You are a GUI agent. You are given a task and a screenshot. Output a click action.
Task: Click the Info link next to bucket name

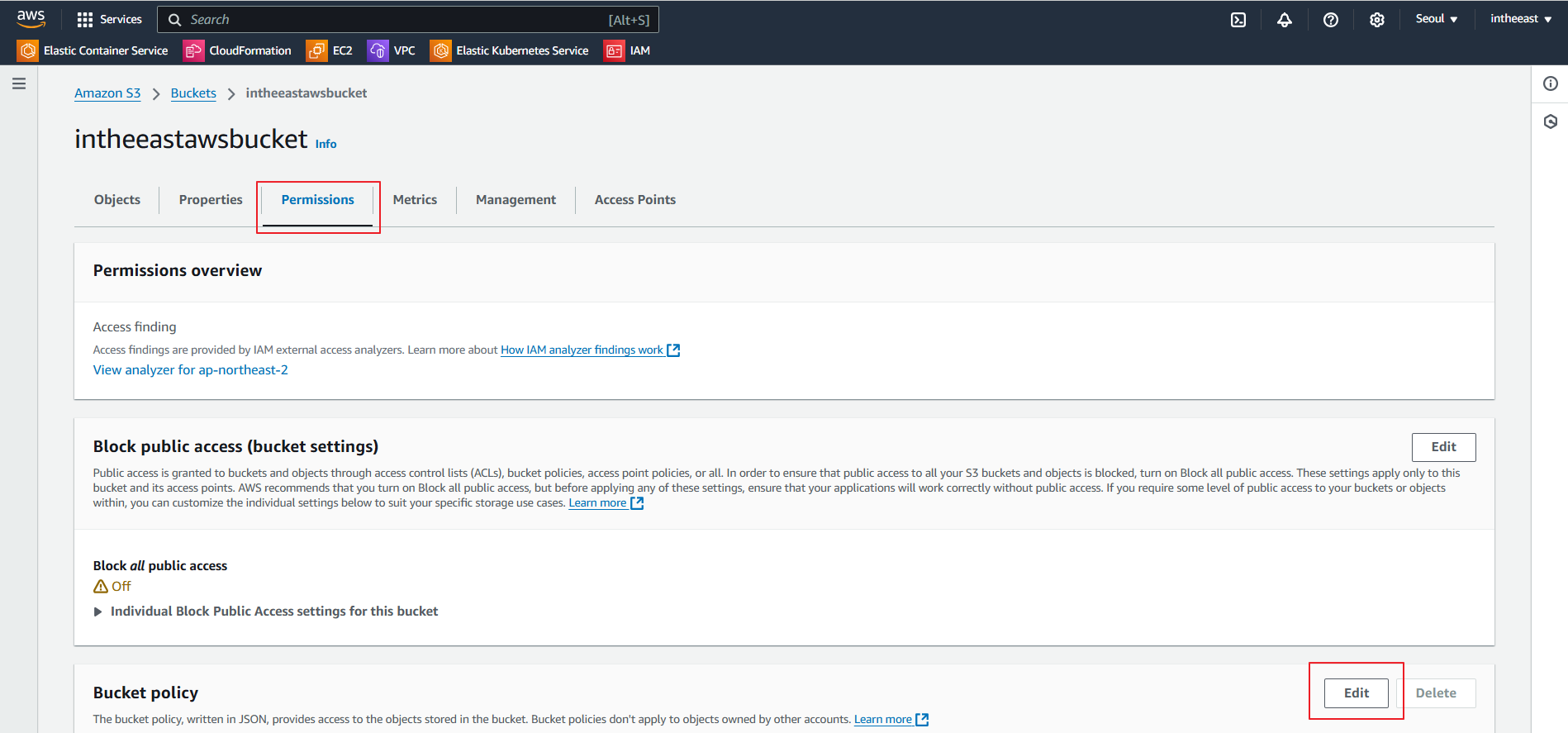point(325,144)
